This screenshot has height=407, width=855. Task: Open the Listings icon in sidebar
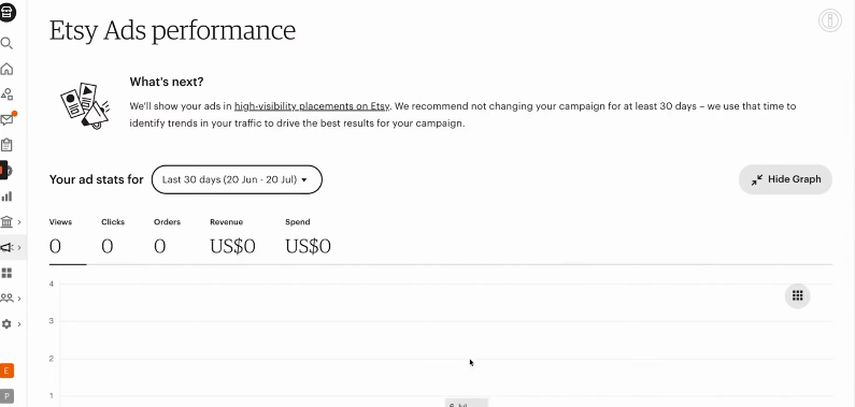click(x=7, y=94)
